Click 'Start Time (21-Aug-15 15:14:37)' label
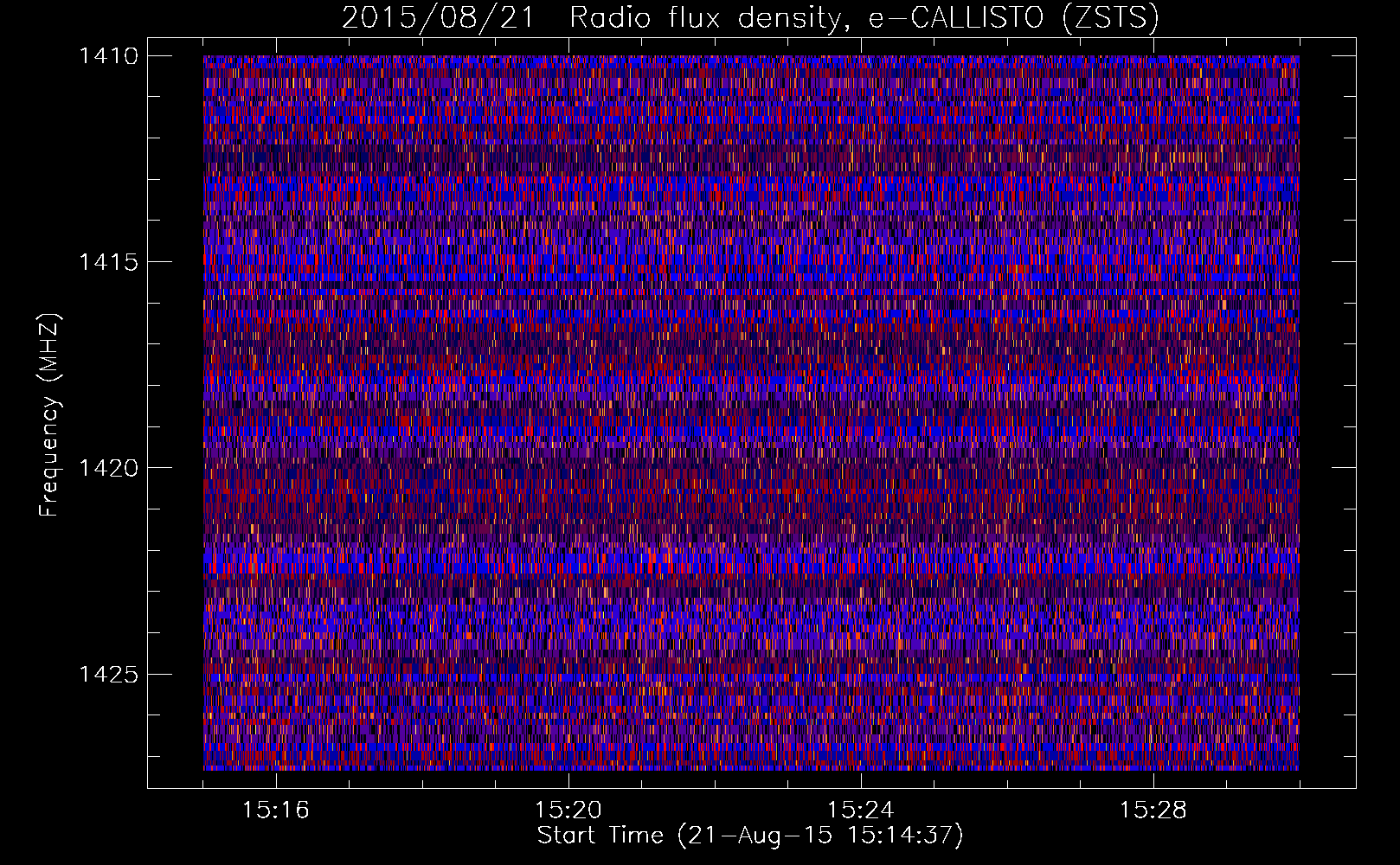 coord(750,836)
